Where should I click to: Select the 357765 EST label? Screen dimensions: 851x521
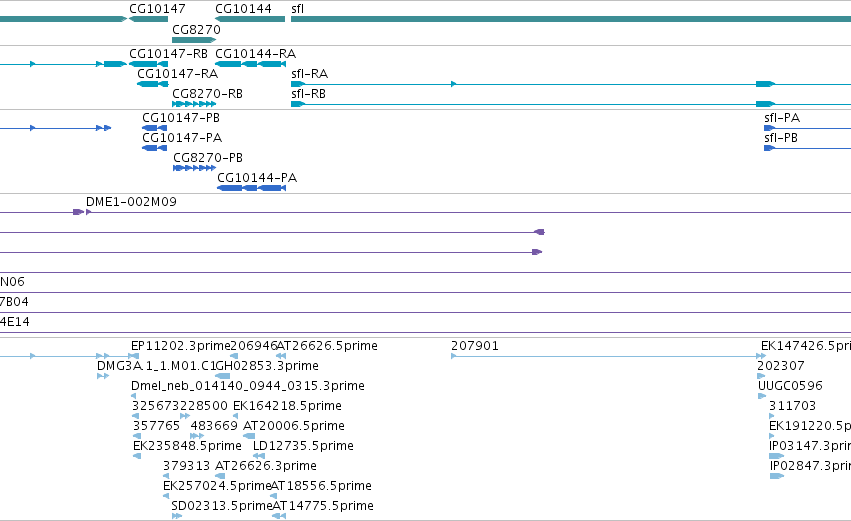(156, 426)
